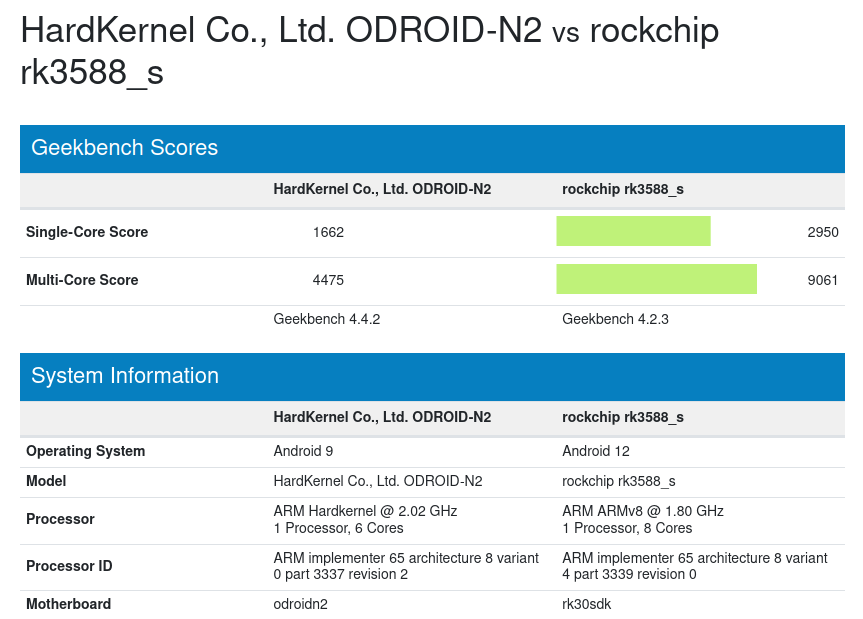Click the Geekbench 4.2.3 version text
This screenshot has height=619, width=863.
point(615,319)
